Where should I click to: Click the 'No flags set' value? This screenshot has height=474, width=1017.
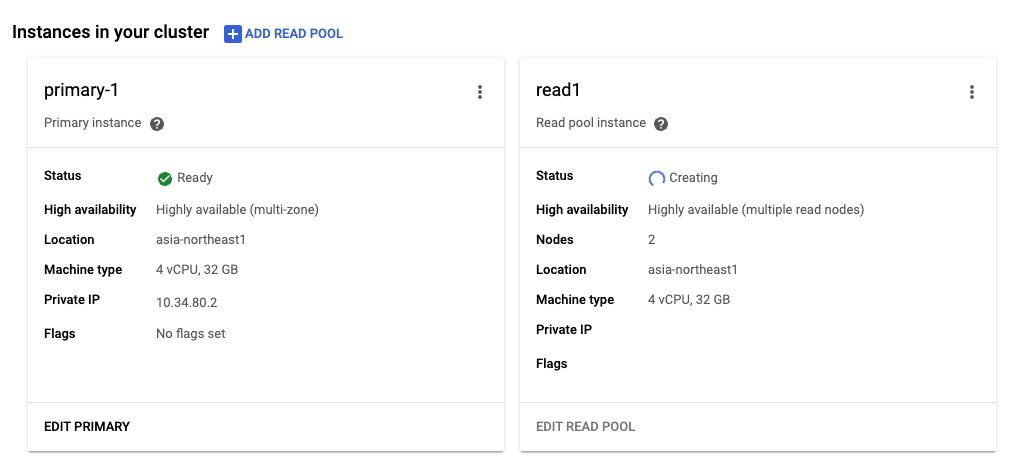pos(191,334)
